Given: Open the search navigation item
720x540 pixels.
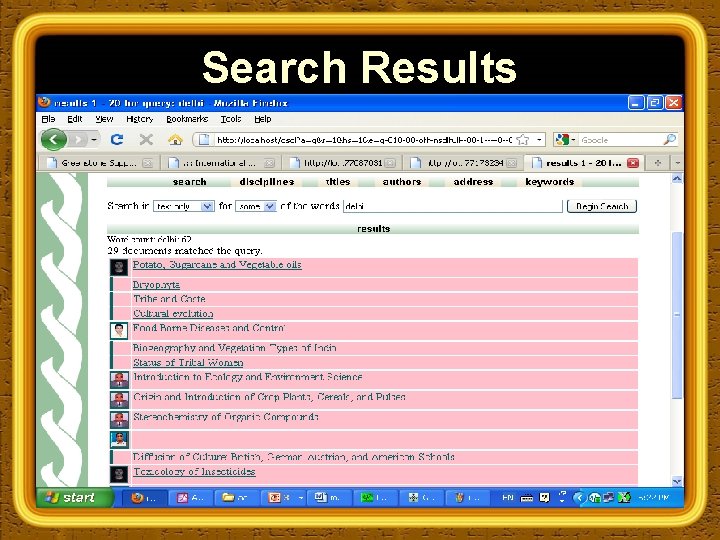Looking at the screenshot, I should pyautogui.click(x=189, y=182).
